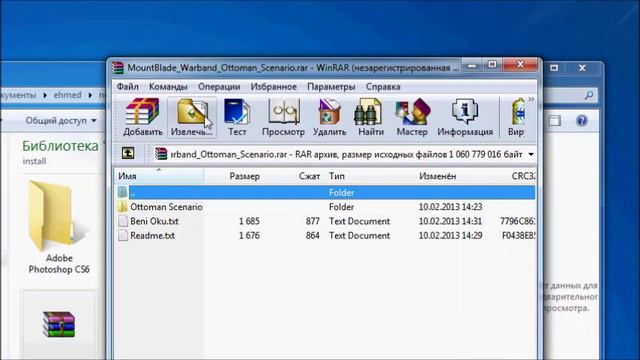Select the parent folder '..' row

point(325,192)
